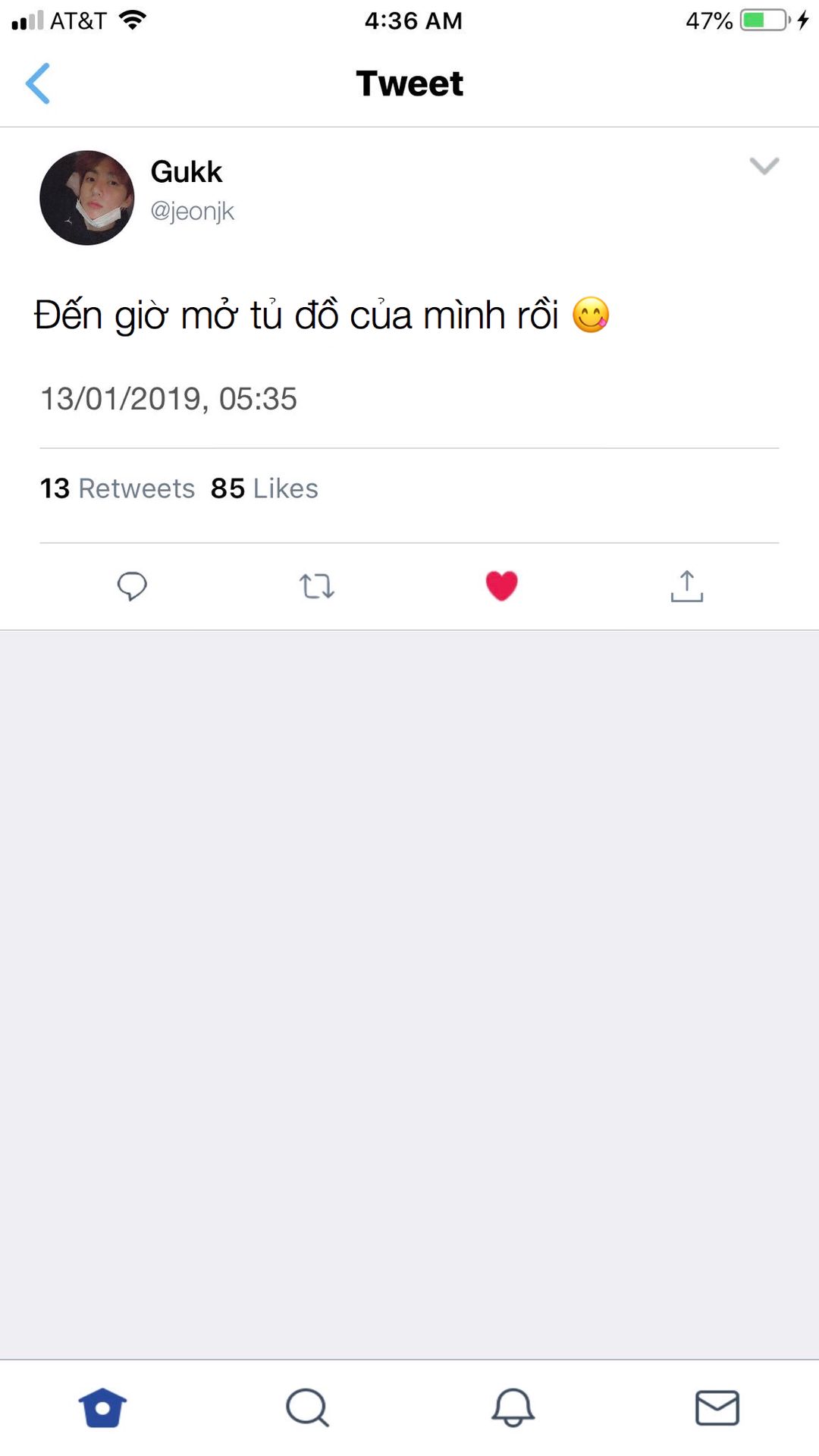Open the Messages envelope tab
This screenshot has height=1456, width=819.
[x=717, y=1408]
